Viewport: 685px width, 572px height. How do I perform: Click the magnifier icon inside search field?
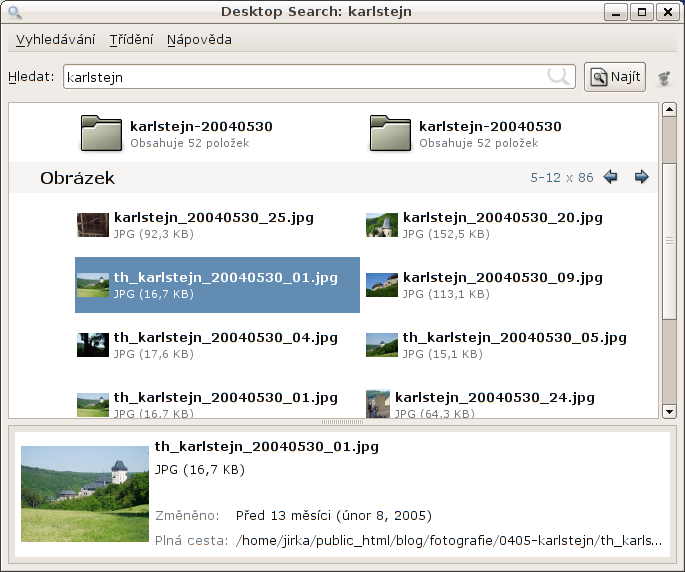coord(558,76)
